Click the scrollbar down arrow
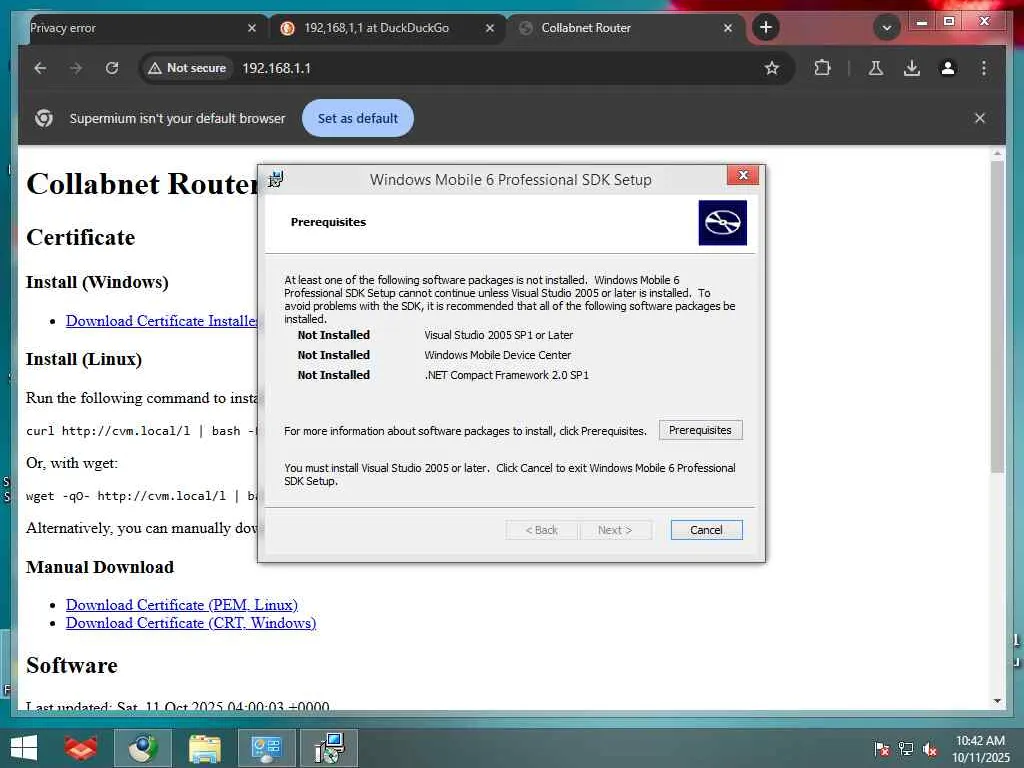The image size is (1024, 768). [x=997, y=701]
